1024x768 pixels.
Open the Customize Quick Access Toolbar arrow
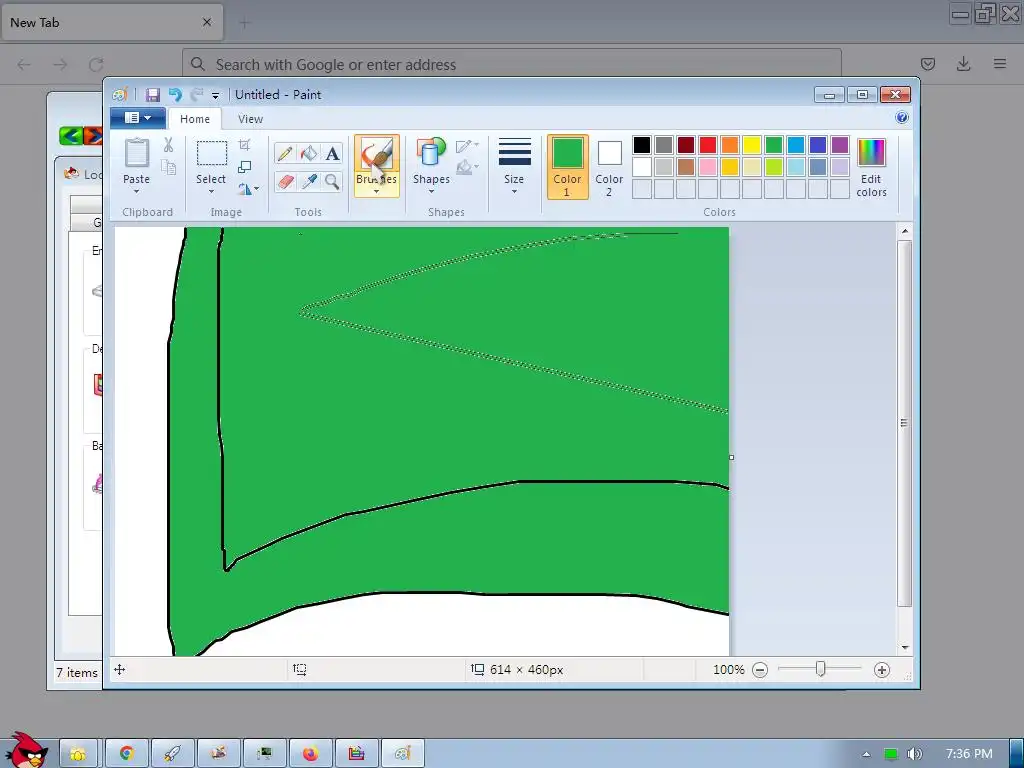pyautogui.click(x=215, y=95)
